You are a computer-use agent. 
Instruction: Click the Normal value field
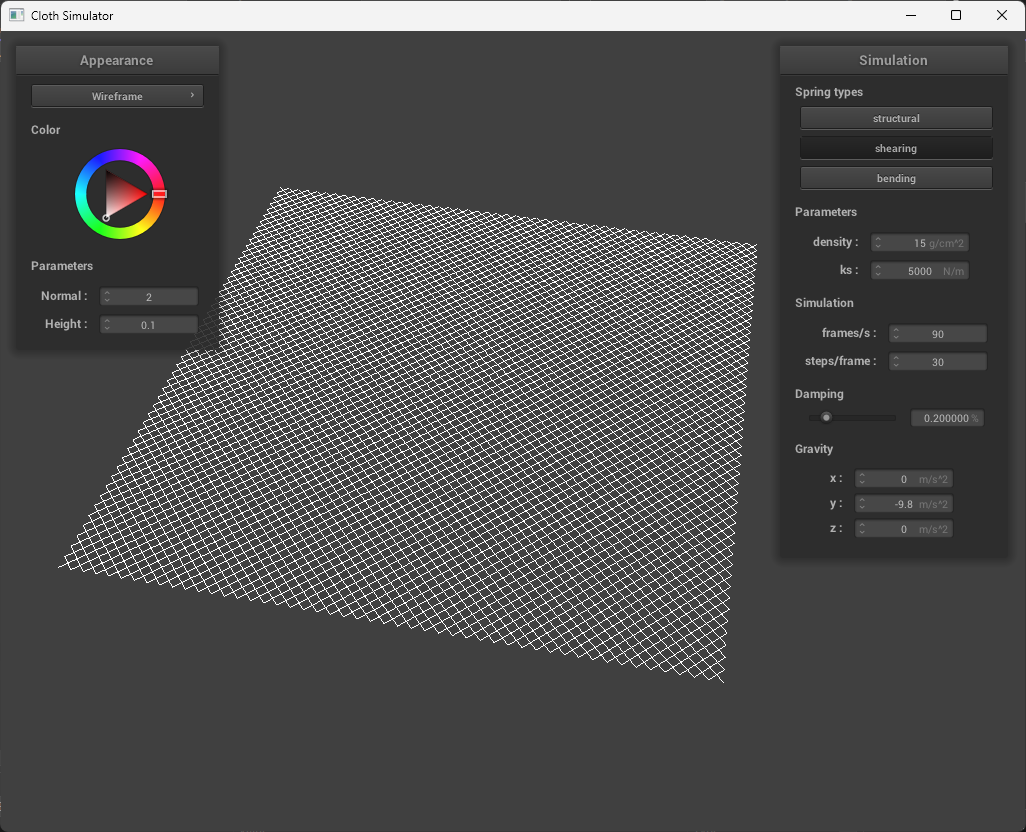[x=149, y=297]
